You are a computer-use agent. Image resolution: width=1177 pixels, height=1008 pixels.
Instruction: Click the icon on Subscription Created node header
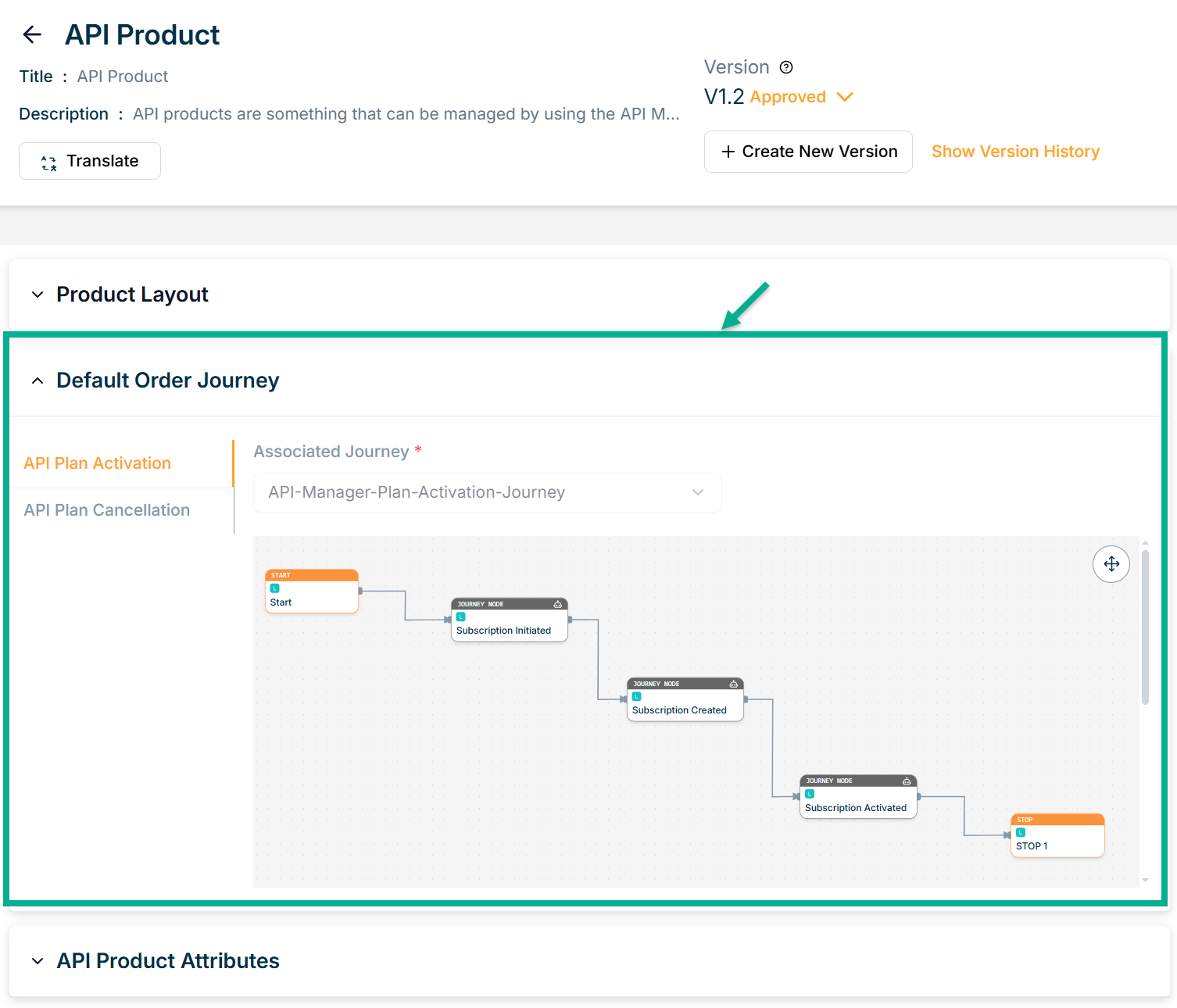(733, 684)
